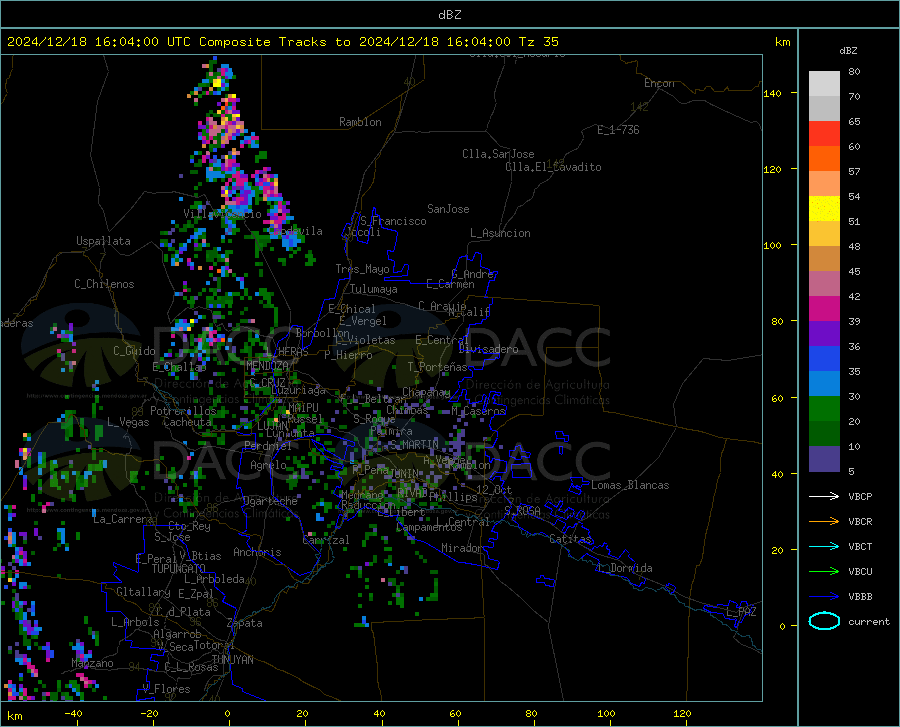
Task: Click the 'VBCP' legend label
Action: pyautogui.click(x=860, y=496)
